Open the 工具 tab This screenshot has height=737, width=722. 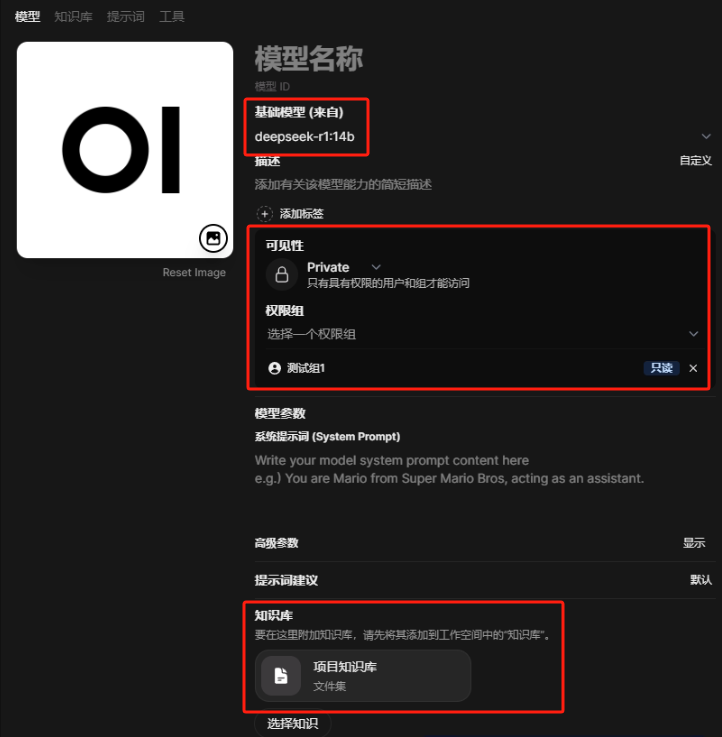tap(172, 16)
